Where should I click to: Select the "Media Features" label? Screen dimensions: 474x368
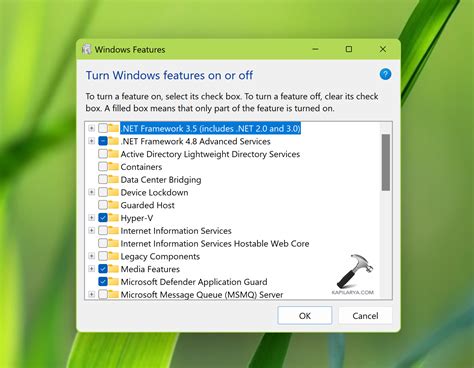(x=150, y=269)
